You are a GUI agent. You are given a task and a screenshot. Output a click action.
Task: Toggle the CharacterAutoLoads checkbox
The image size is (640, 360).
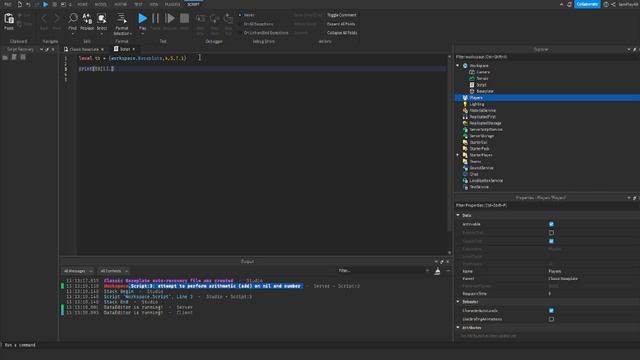click(551, 311)
